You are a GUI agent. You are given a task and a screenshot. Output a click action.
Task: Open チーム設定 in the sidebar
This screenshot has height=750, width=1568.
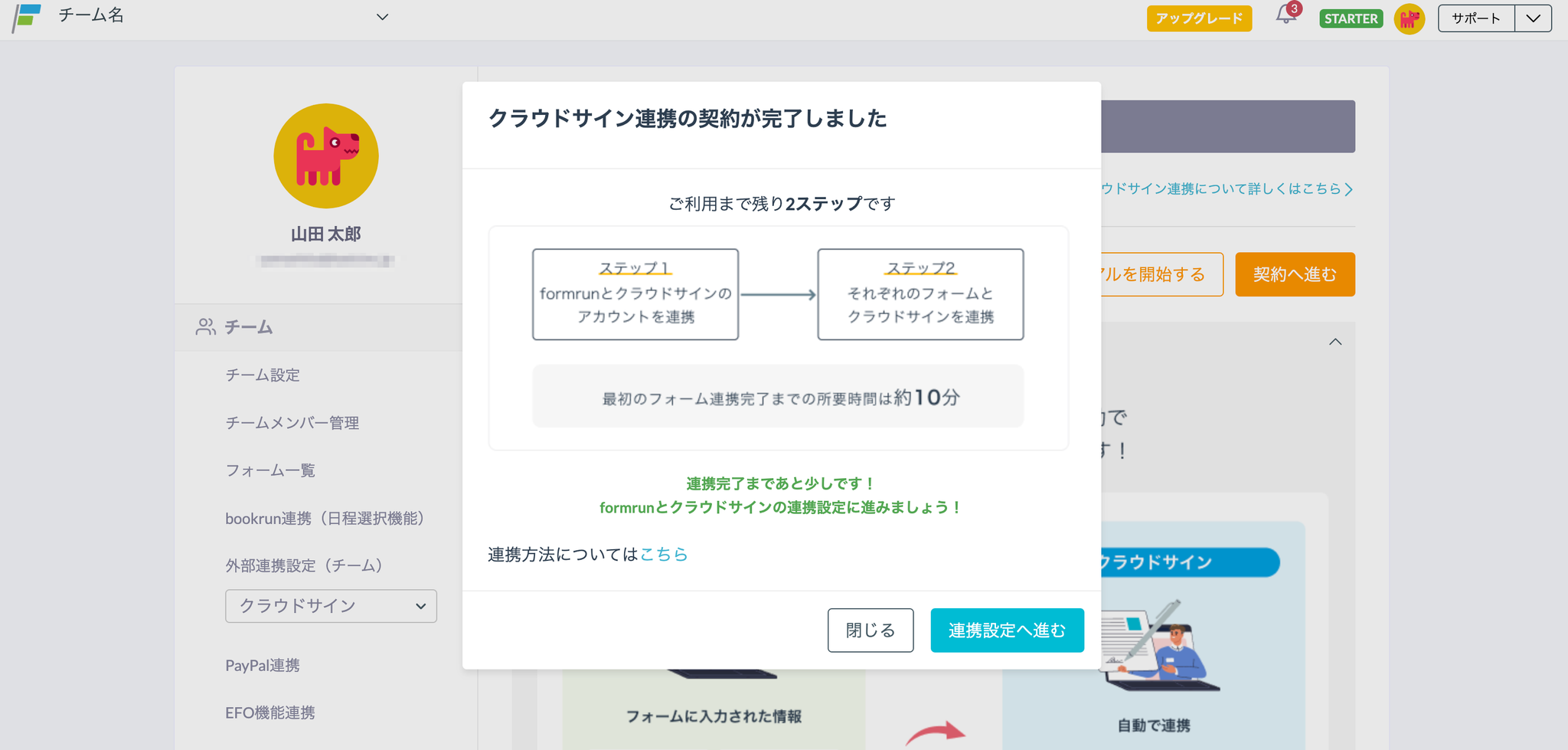263,375
